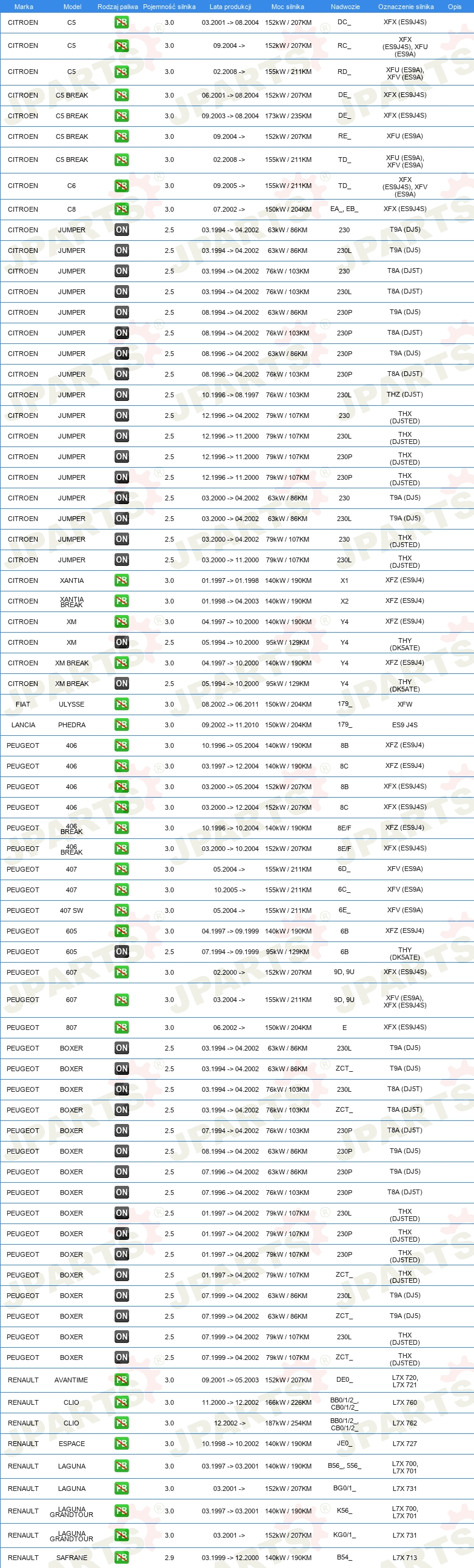Click the petrol fuel icon in Citroen C6 row

[x=122, y=186]
